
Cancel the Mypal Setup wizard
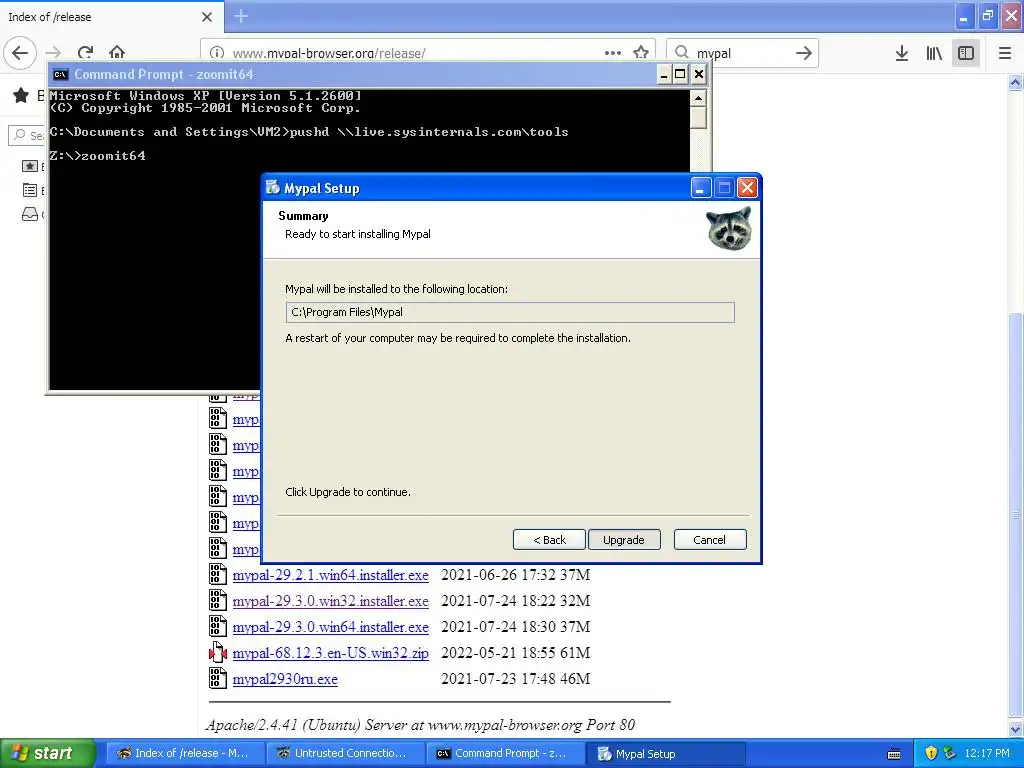710,540
